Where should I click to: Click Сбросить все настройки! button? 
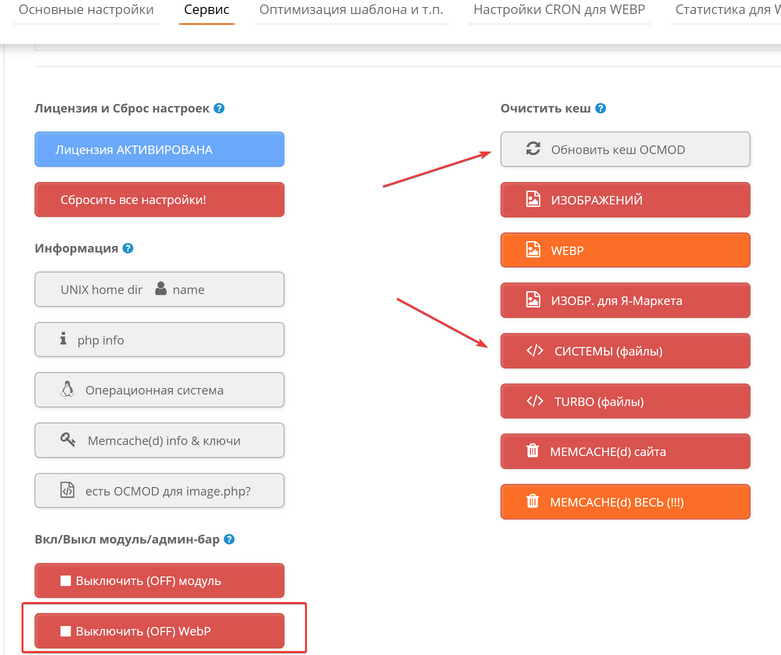click(159, 200)
